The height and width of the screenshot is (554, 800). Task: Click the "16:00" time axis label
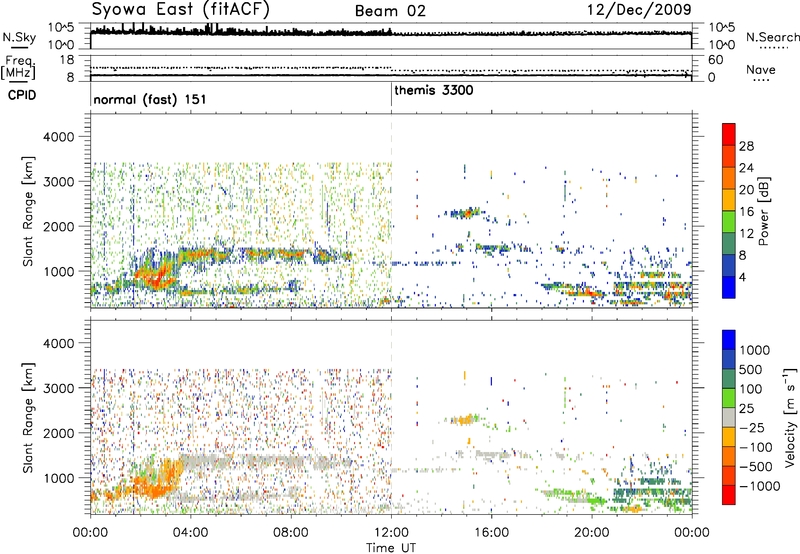pyautogui.click(x=491, y=533)
